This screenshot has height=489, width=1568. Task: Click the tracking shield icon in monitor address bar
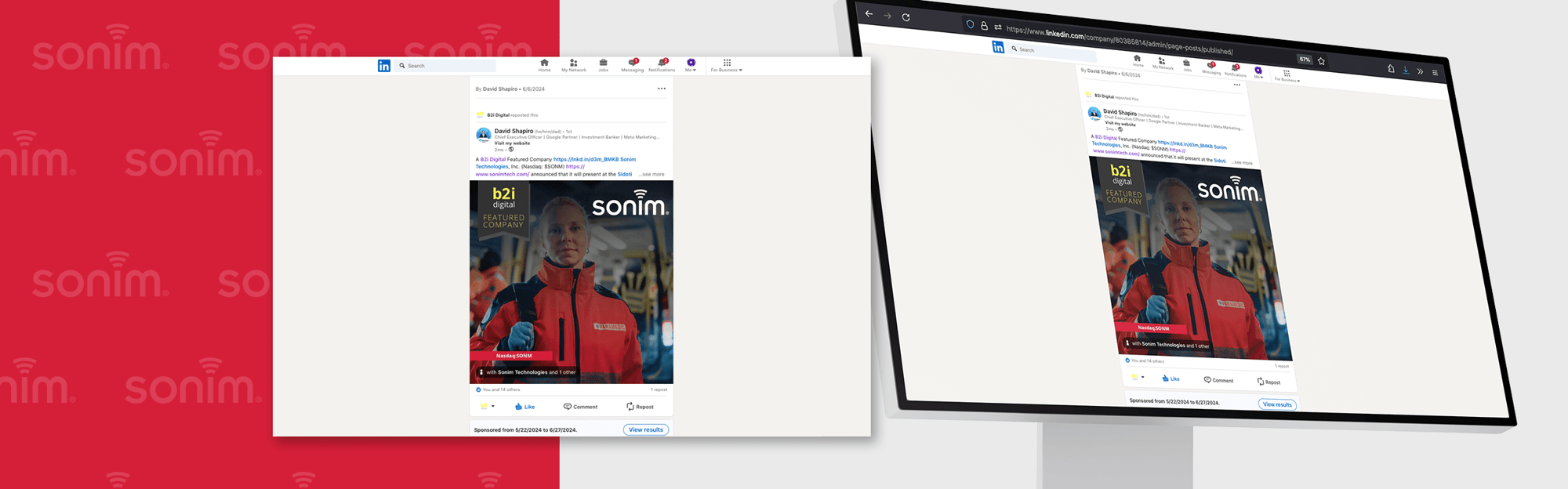coord(970,24)
